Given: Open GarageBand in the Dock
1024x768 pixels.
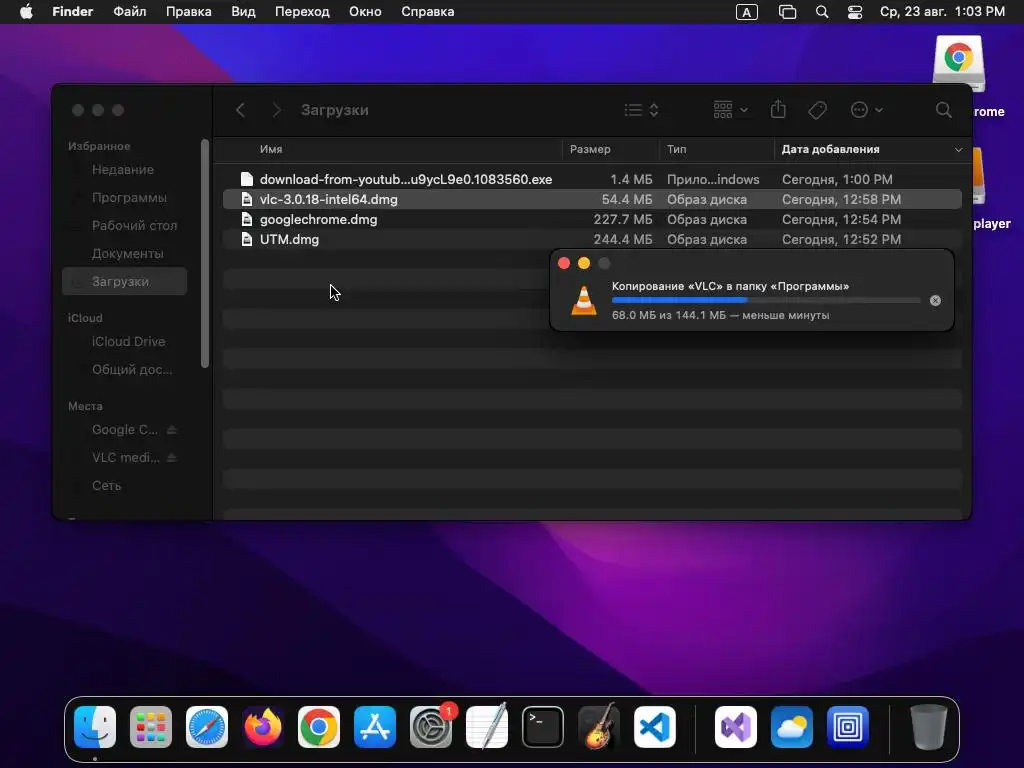Looking at the screenshot, I should coord(599,727).
